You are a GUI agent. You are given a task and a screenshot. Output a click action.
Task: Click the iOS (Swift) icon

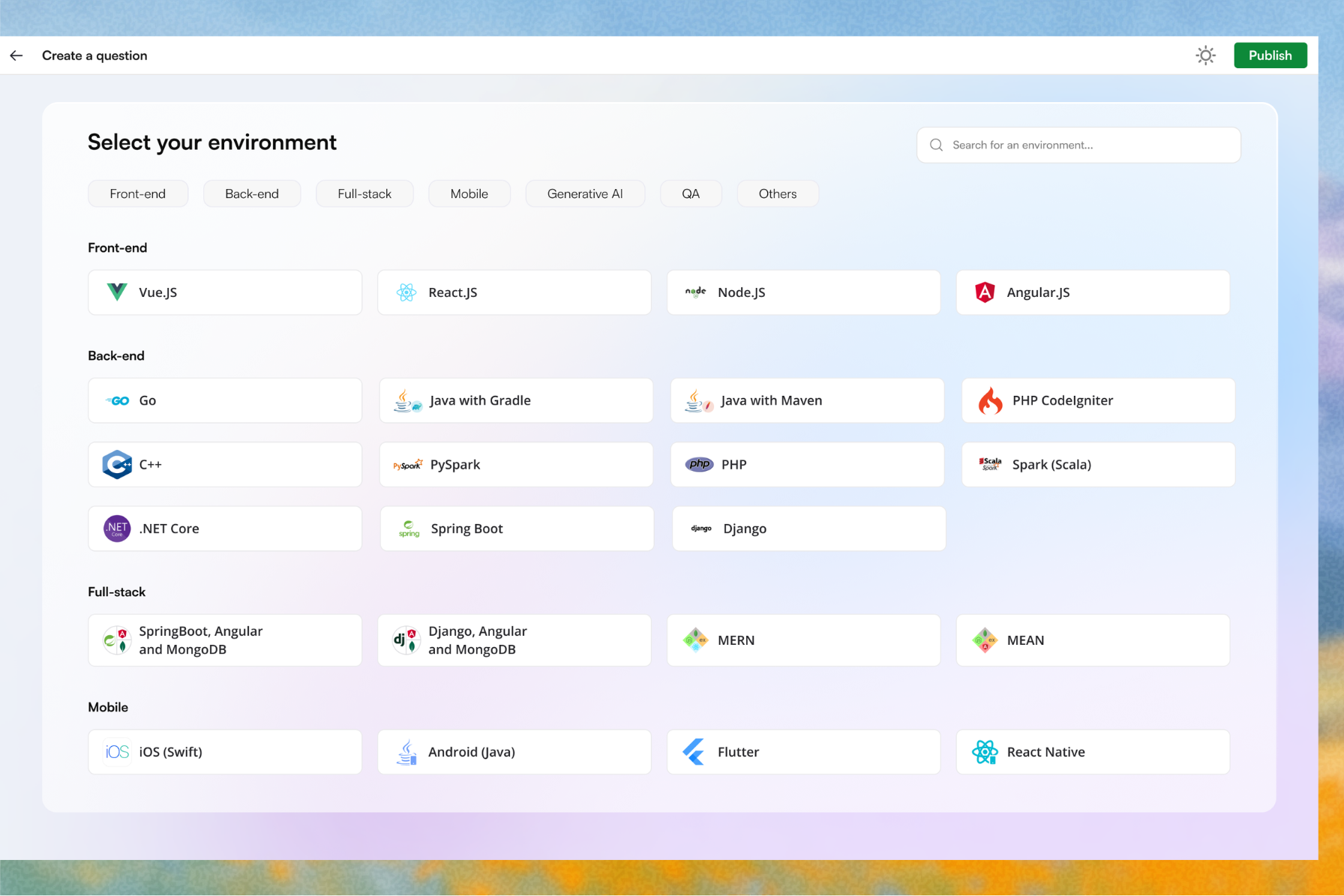117,752
